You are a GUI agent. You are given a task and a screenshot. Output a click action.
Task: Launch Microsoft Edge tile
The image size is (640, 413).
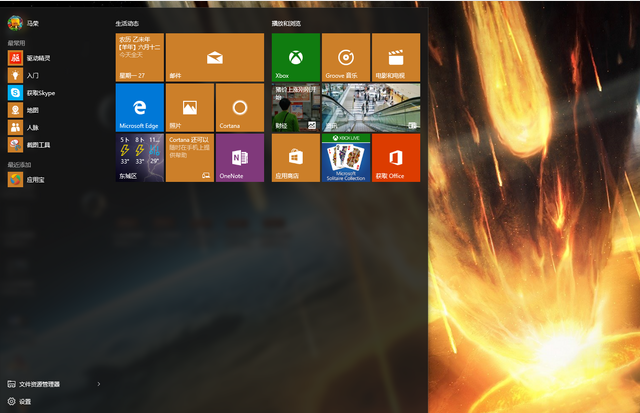[x=140, y=107]
